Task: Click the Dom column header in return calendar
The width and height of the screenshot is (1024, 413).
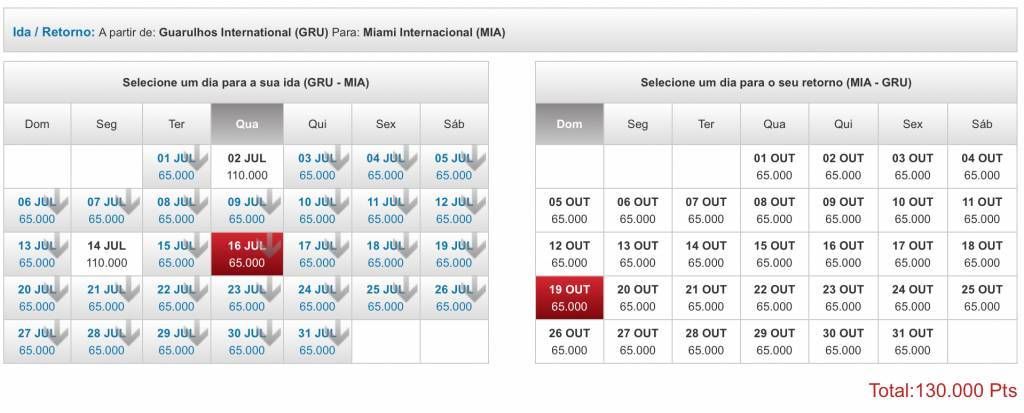Action: point(569,124)
